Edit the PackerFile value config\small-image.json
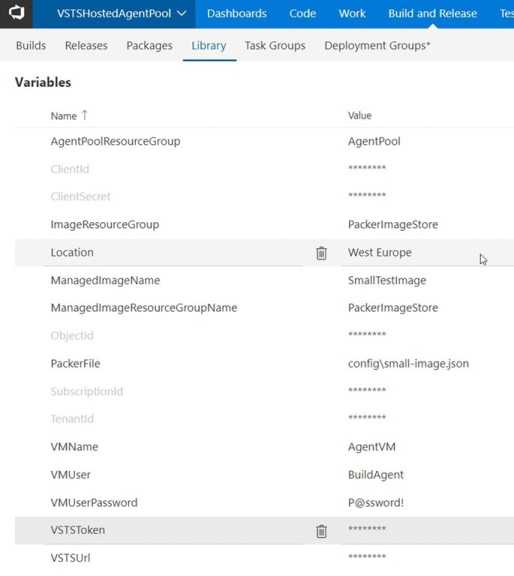The height and width of the screenshot is (576, 514). pos(408,364)
